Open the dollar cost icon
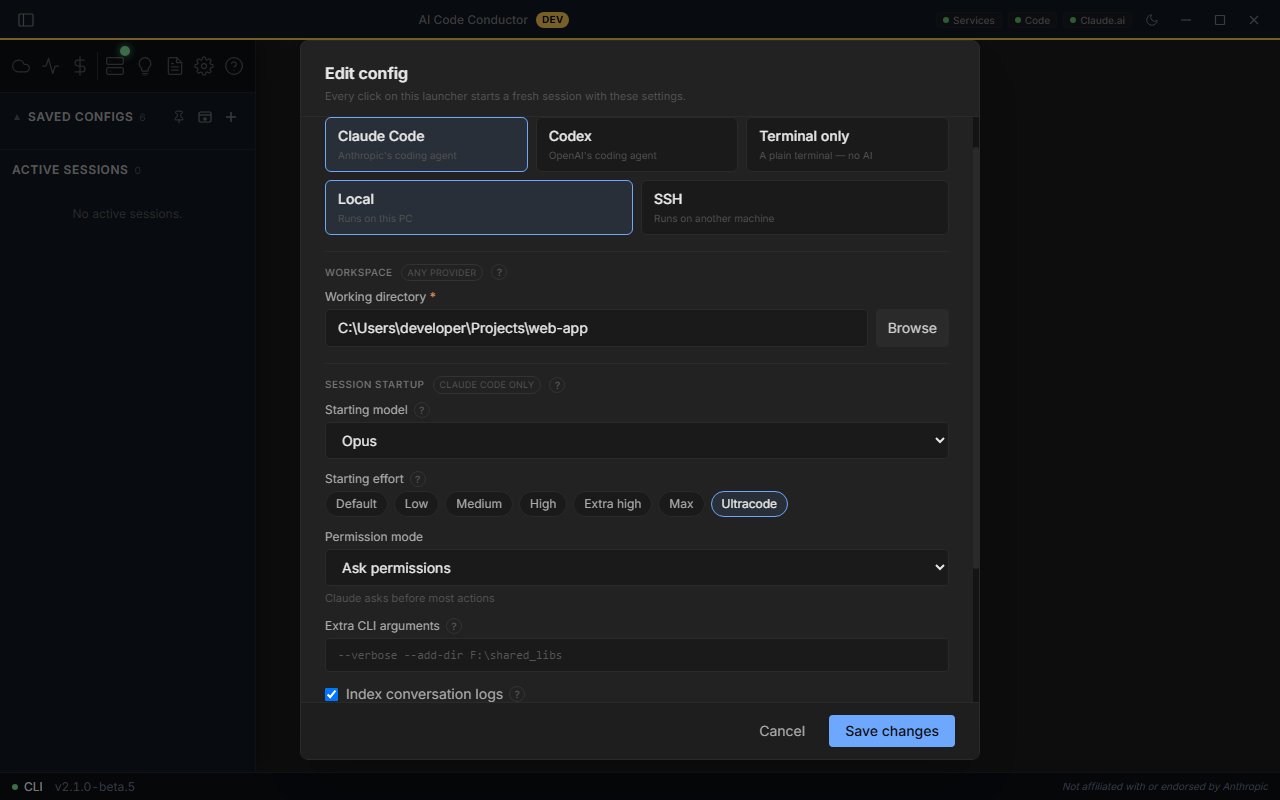1280x800 pixels. (x=80, y=66)
